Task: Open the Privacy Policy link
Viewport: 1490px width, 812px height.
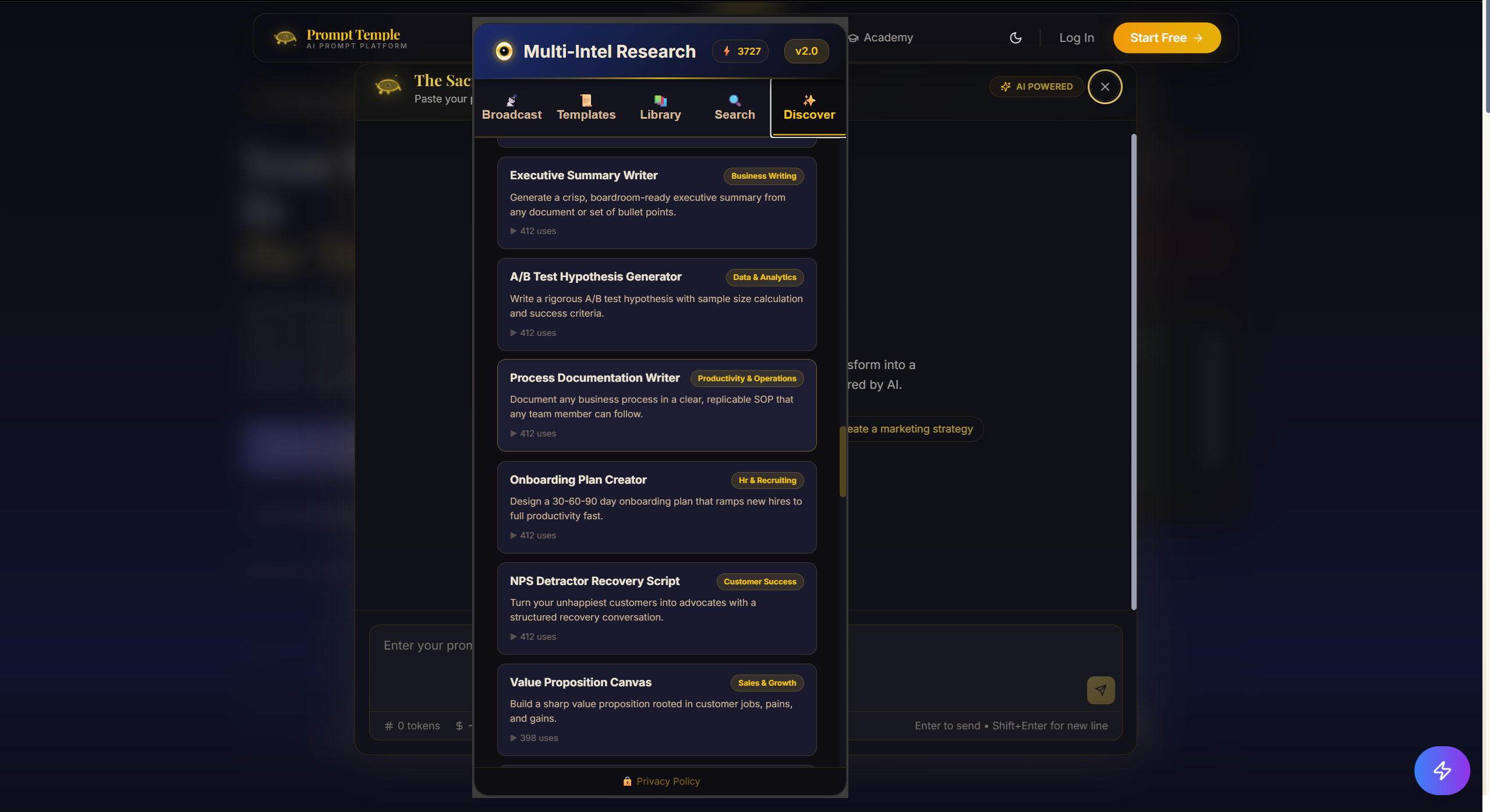Action: click(661, 782)
